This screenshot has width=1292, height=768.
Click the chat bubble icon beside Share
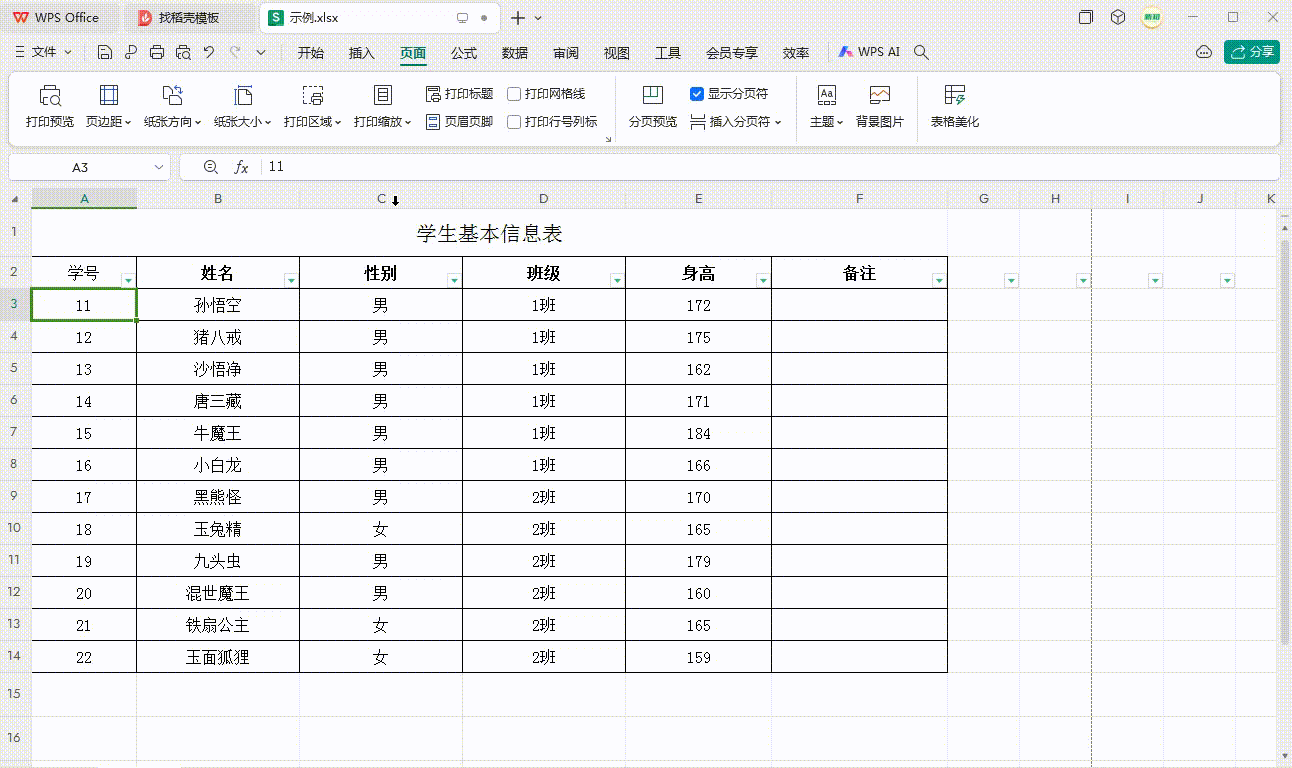(x=1204, y=52)
